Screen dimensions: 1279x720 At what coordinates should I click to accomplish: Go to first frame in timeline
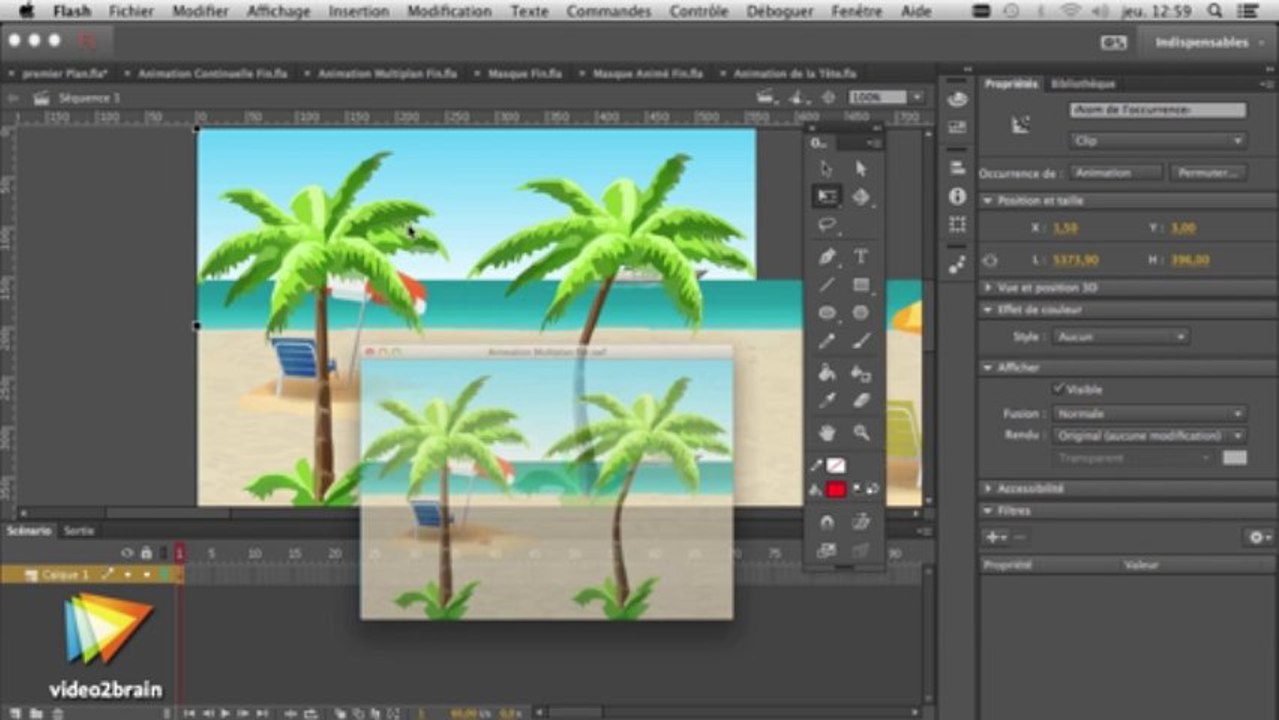pyautogui.click(x=189, y=713)
